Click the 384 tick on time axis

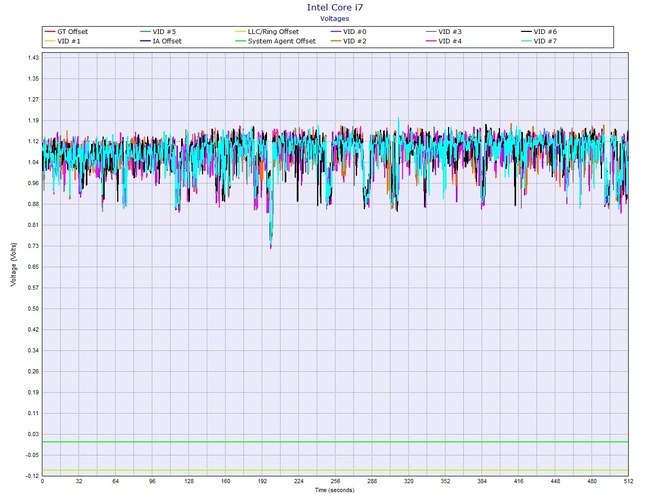tap(482, 481)
